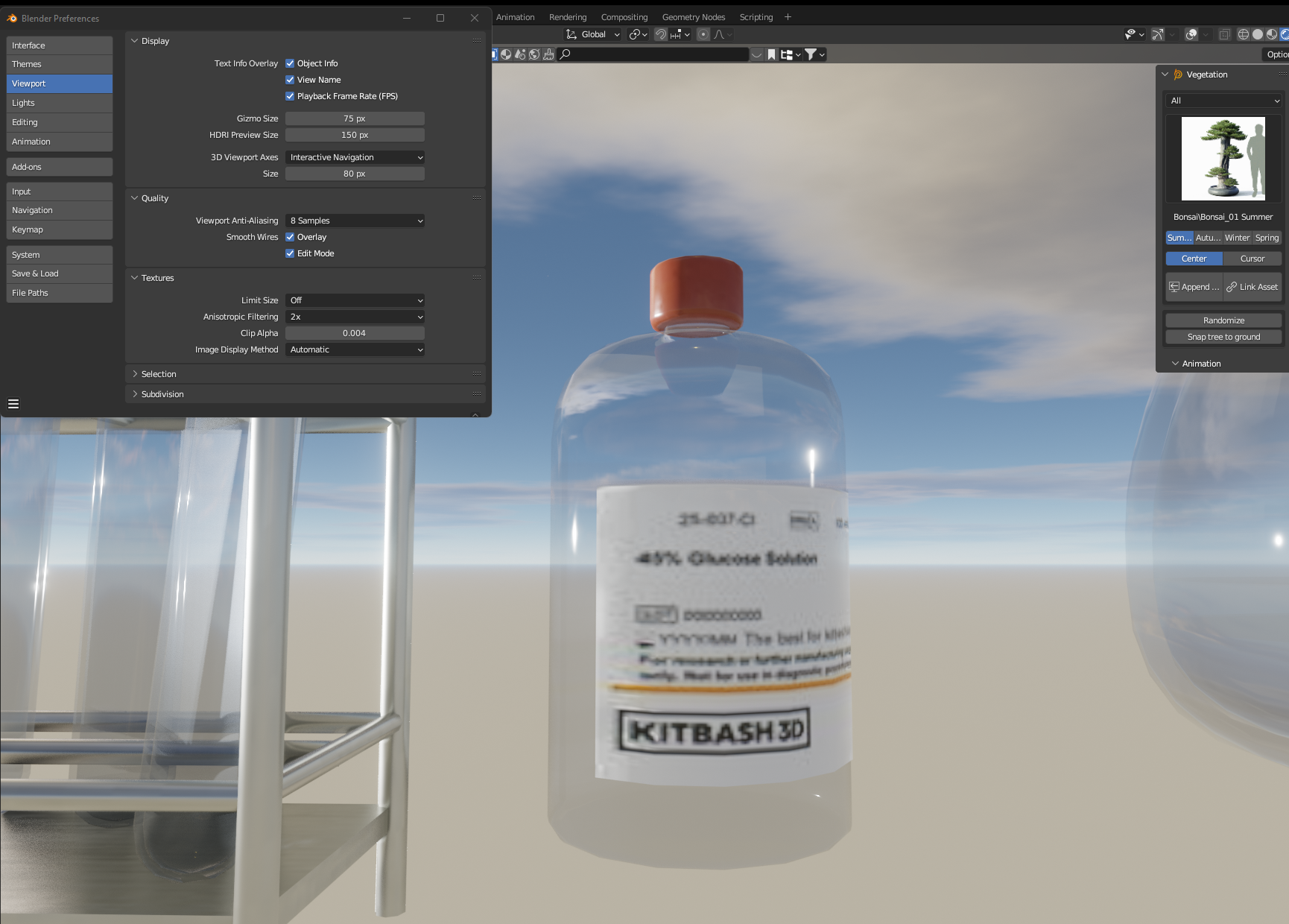Choose Cursor placement option
This screenshot has width=1289, height=924.
1252,259
